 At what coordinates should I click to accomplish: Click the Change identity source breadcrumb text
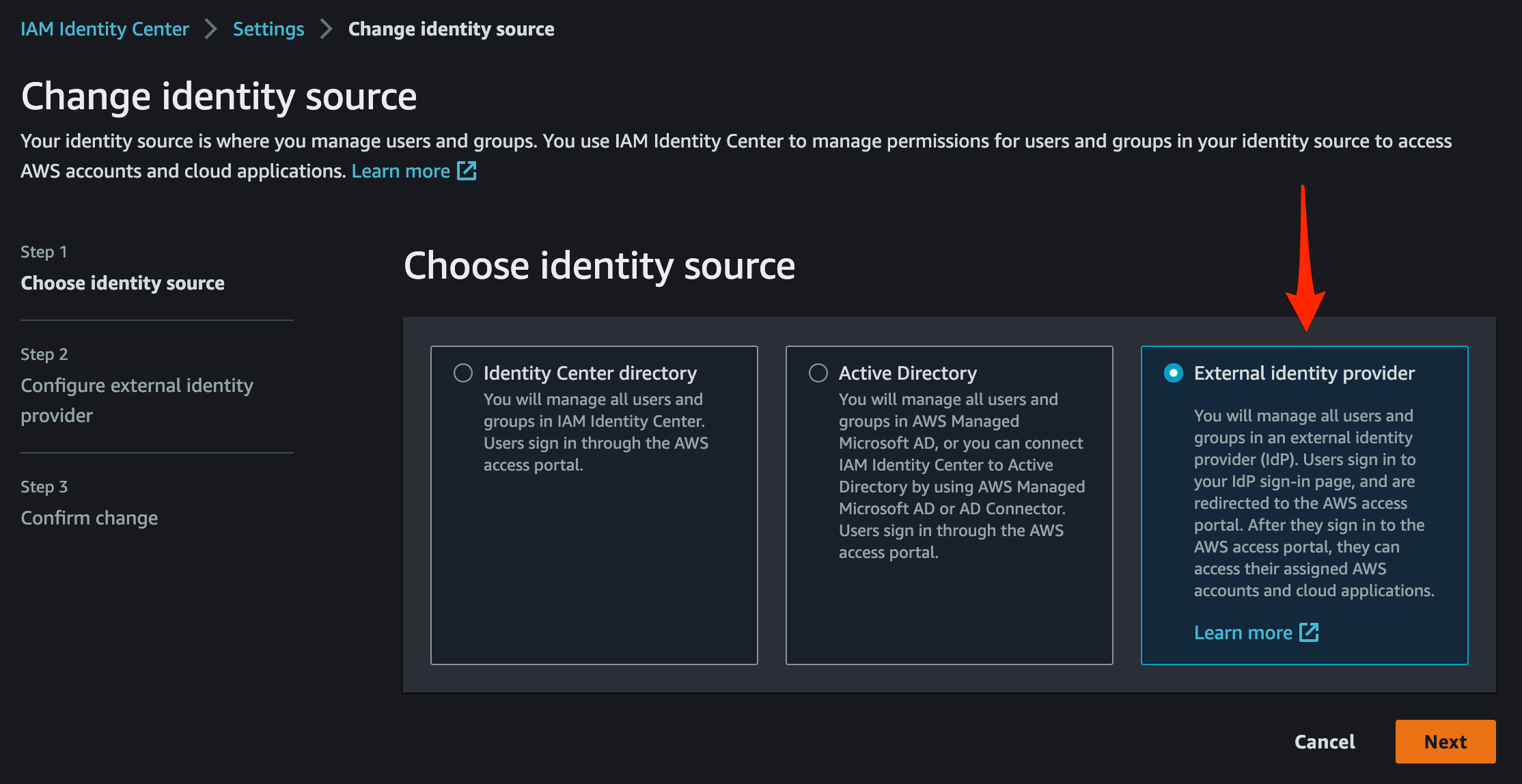pyautogui.click(x=452, y=29)
